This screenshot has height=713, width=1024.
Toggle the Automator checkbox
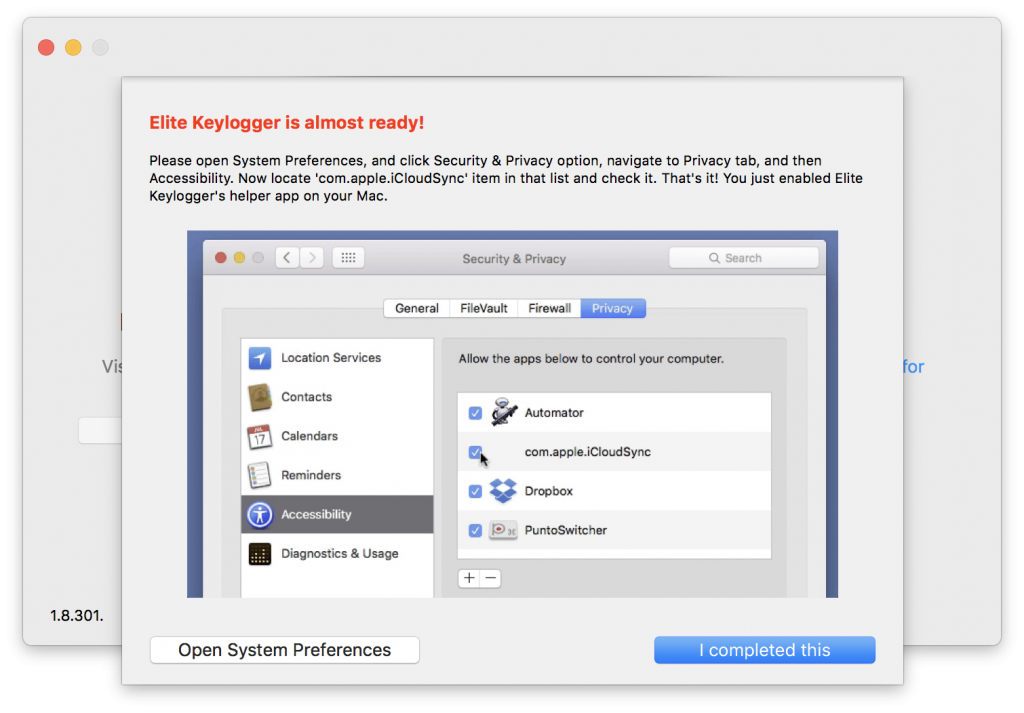[x=475, y=413]
